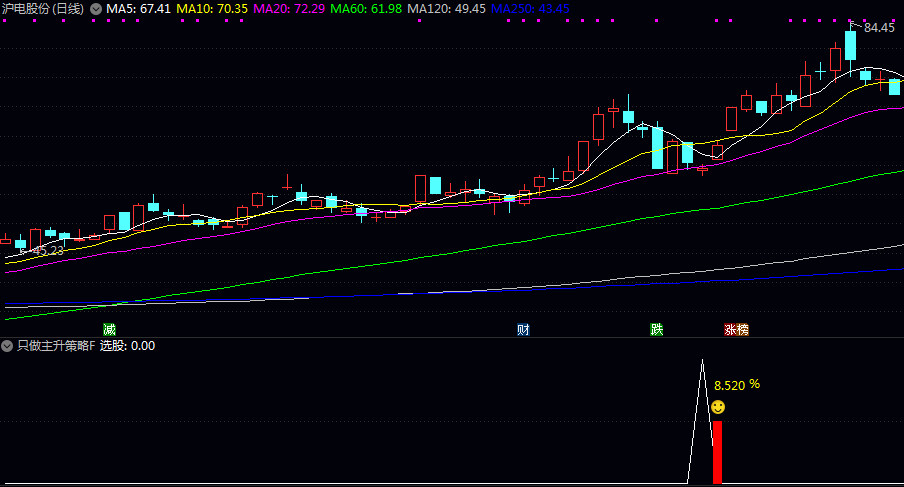Click the green 跌 event marker

656,329
